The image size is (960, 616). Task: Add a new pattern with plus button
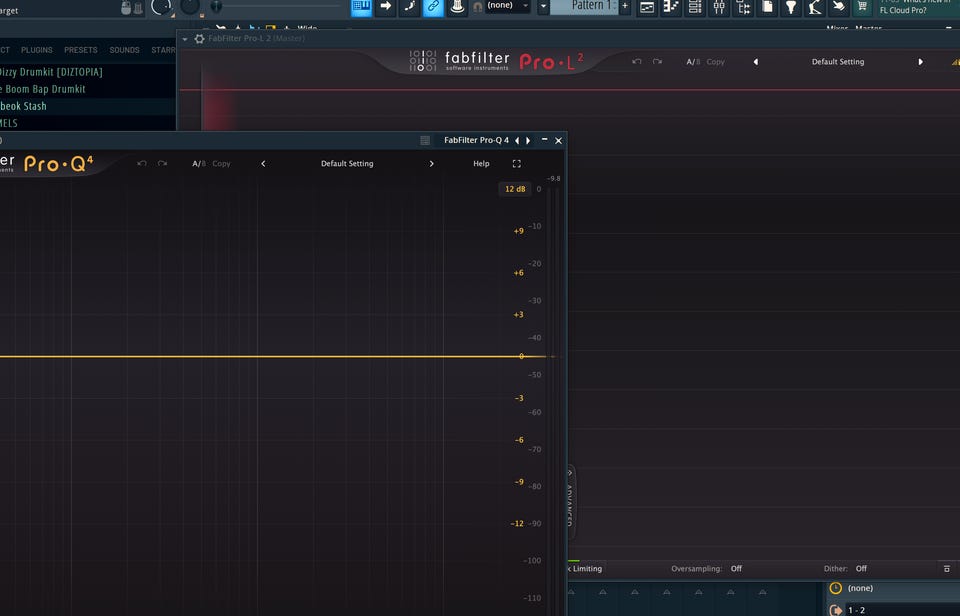click(x=625, y=6)
